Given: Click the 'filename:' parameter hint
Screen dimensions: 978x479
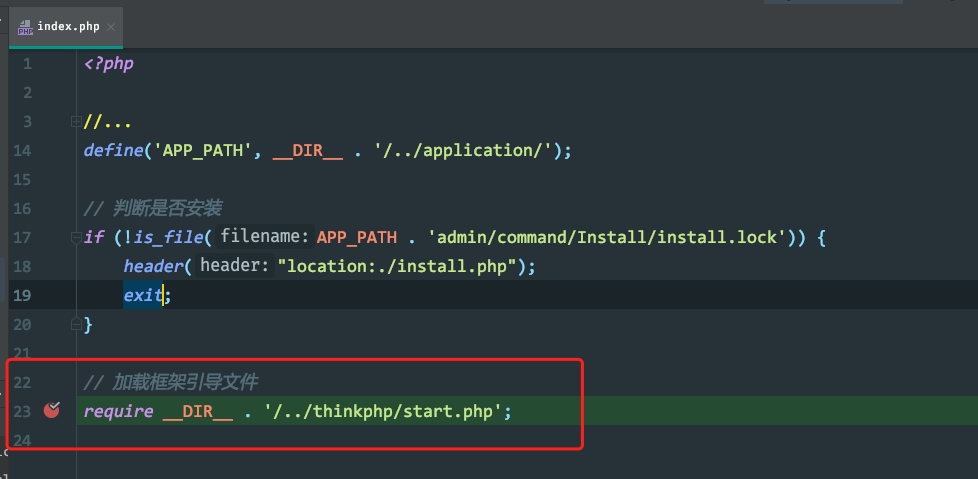Looking at the screenshot, I should pyautogui.click(x=265, y=237).
